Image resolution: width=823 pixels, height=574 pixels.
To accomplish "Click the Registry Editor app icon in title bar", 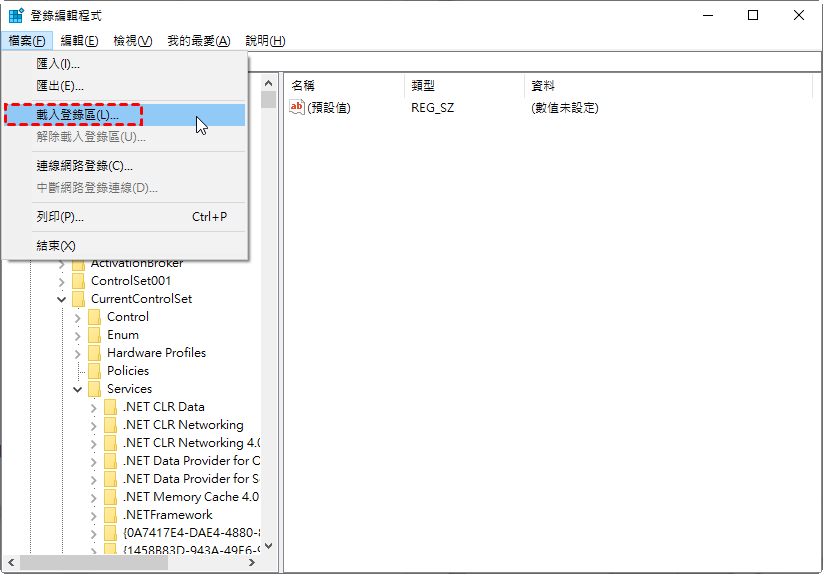I will click(16, 16).
